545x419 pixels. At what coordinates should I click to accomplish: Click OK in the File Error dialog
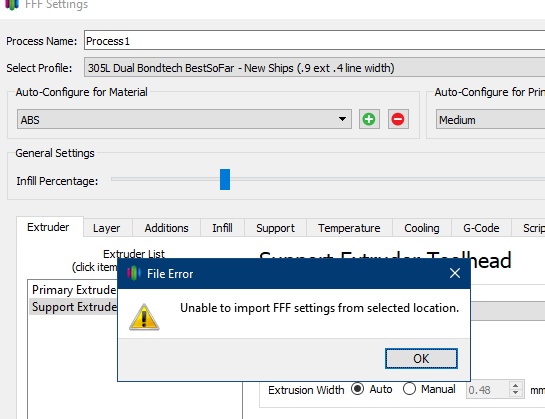[421, 358]
